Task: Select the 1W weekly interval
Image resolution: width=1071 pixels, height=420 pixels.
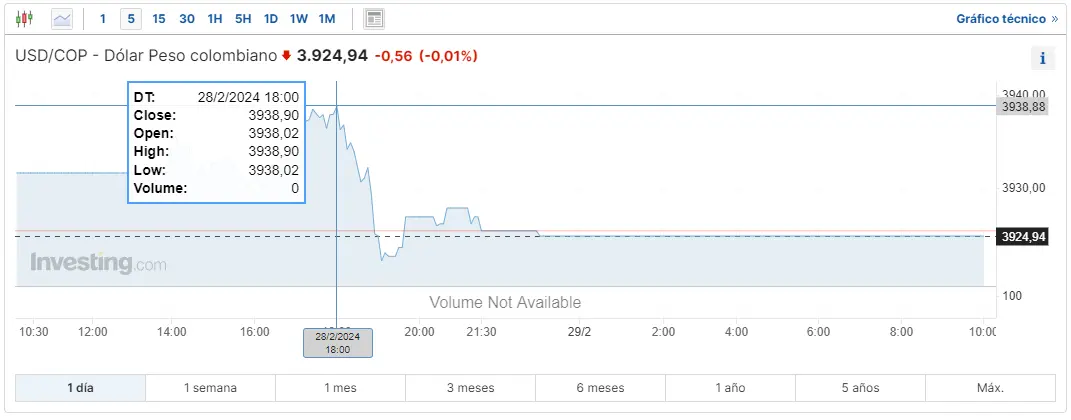Action: tap(298, 18)
